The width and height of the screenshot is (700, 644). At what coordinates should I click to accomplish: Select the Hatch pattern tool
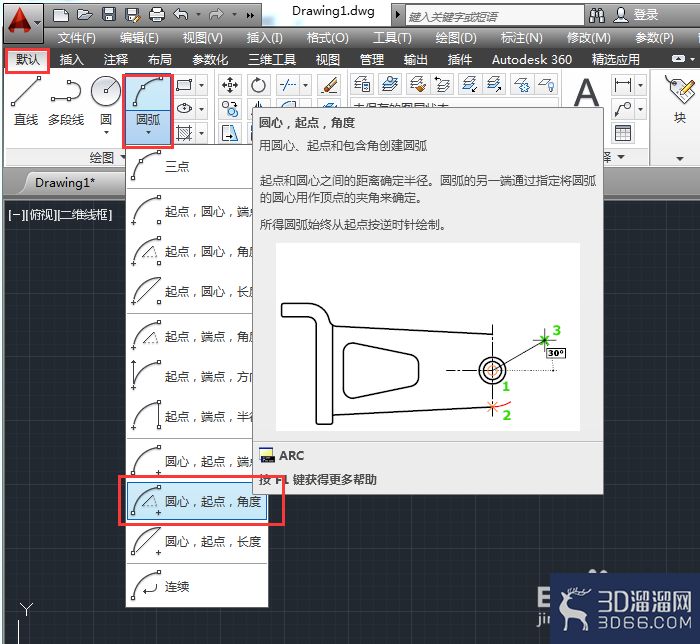pyautogui.click(x=184, y=133)
